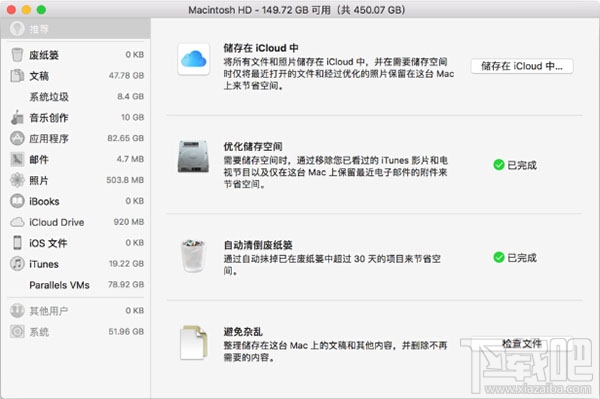Click the Macintosh HD window title
The image size is (600, 399).
tap(297, 10)
